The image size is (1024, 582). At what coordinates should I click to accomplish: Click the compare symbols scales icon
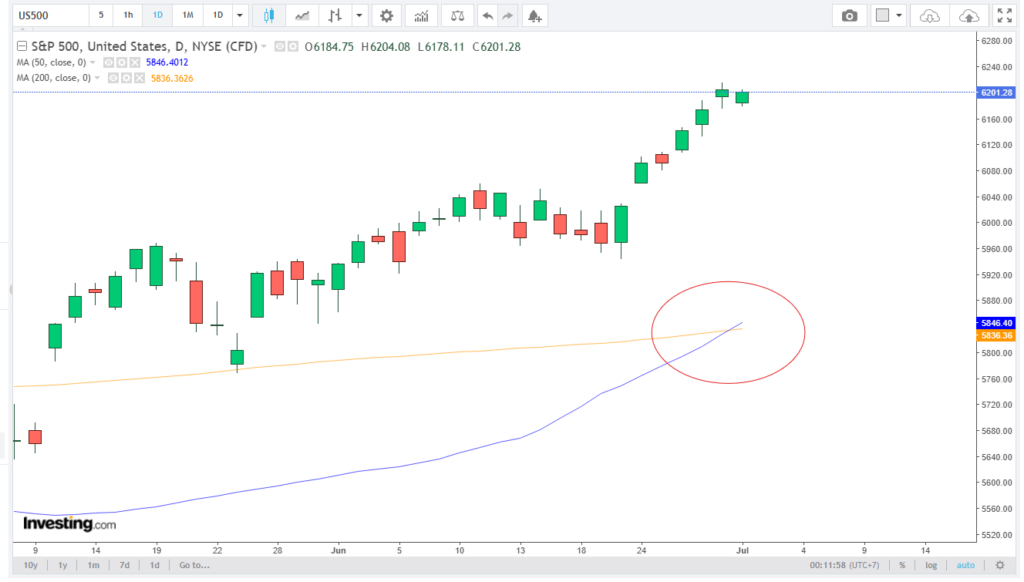457,16
